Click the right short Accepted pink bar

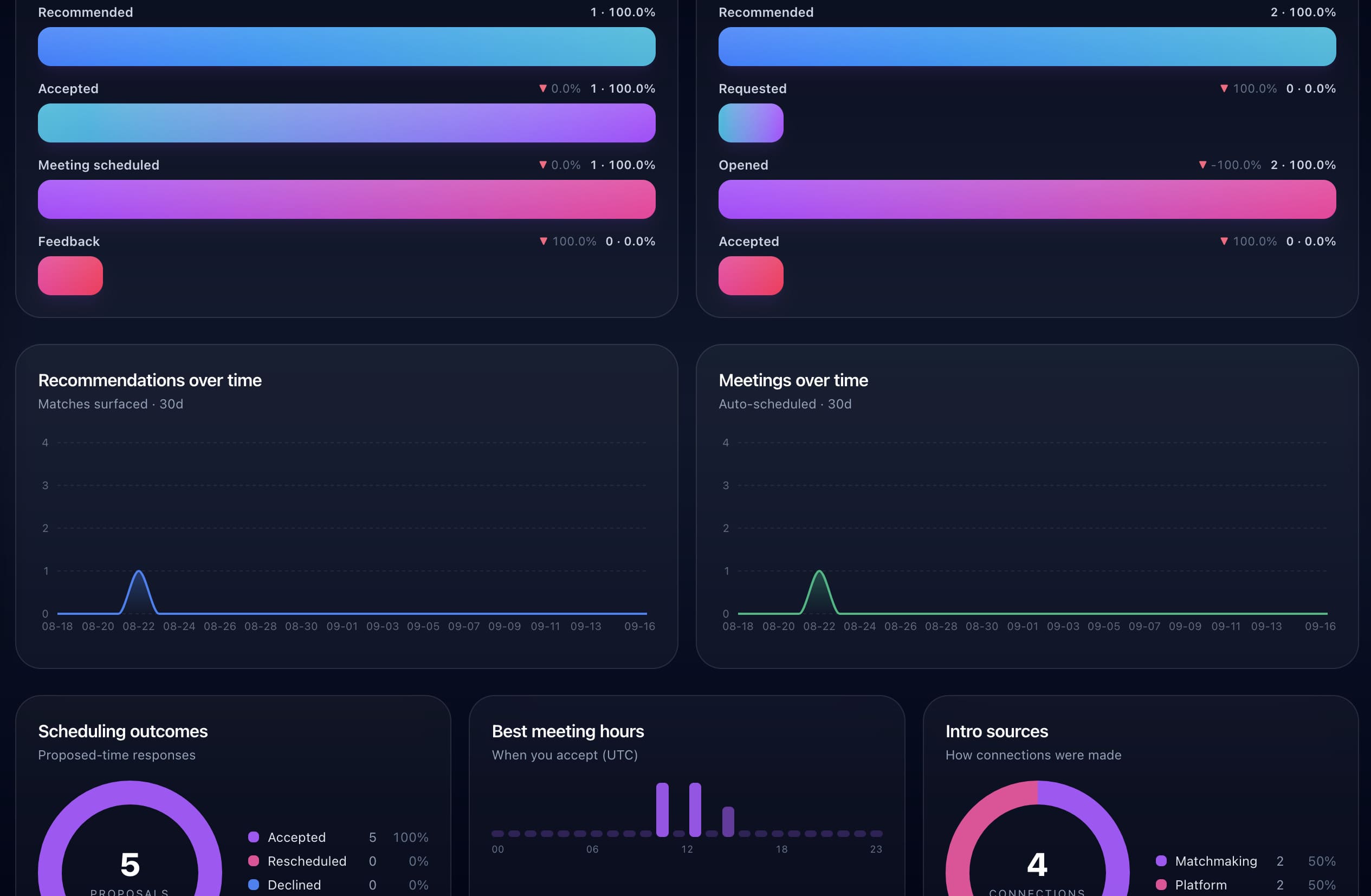751,276
